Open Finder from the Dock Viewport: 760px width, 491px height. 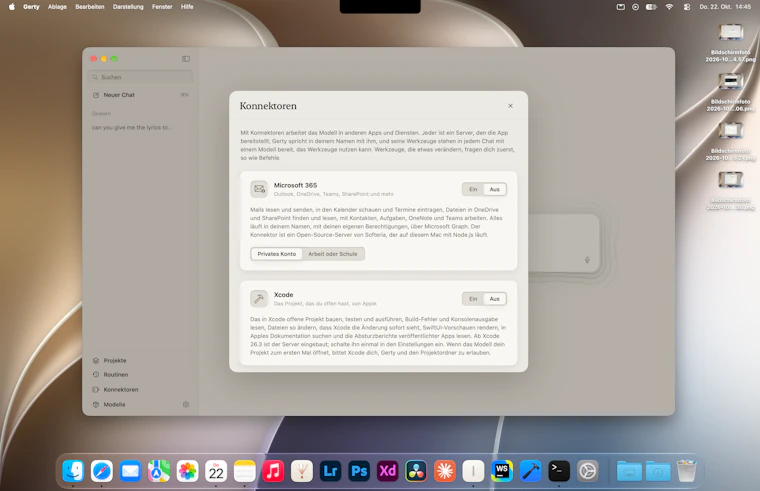tap(73, 471)
